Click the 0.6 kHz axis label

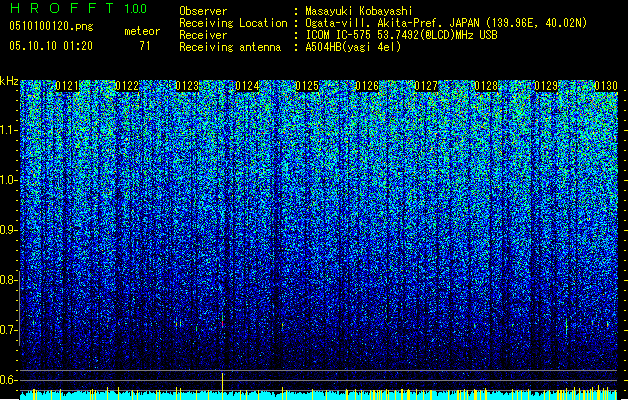pyautogui.click(x=7, y=380)
